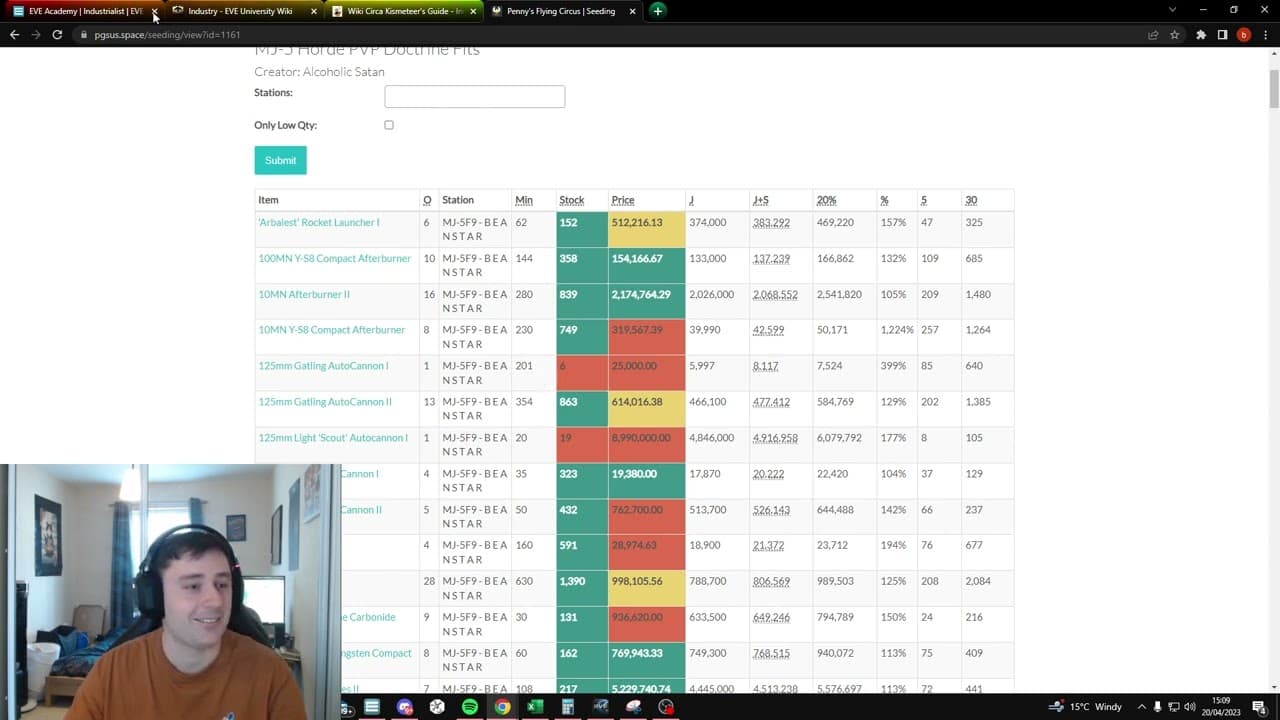1280x720 pixels.
Task: Close the Industry - EVE University Wiki tab
Action: (x=314, y=11)
